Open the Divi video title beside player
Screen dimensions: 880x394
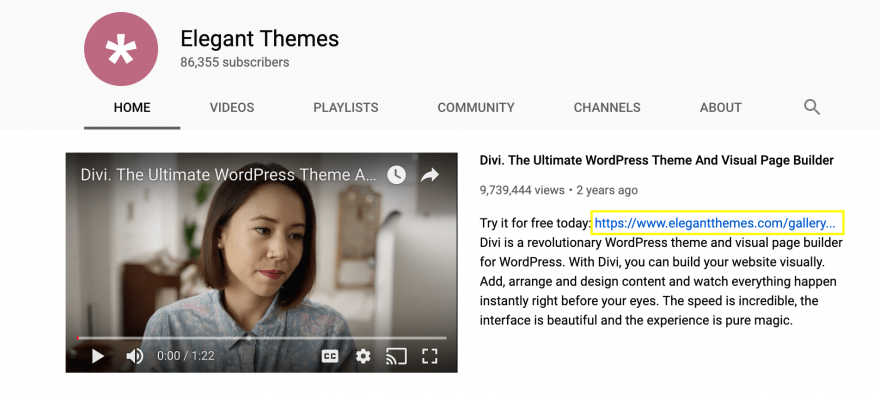(x=657, y=161)
